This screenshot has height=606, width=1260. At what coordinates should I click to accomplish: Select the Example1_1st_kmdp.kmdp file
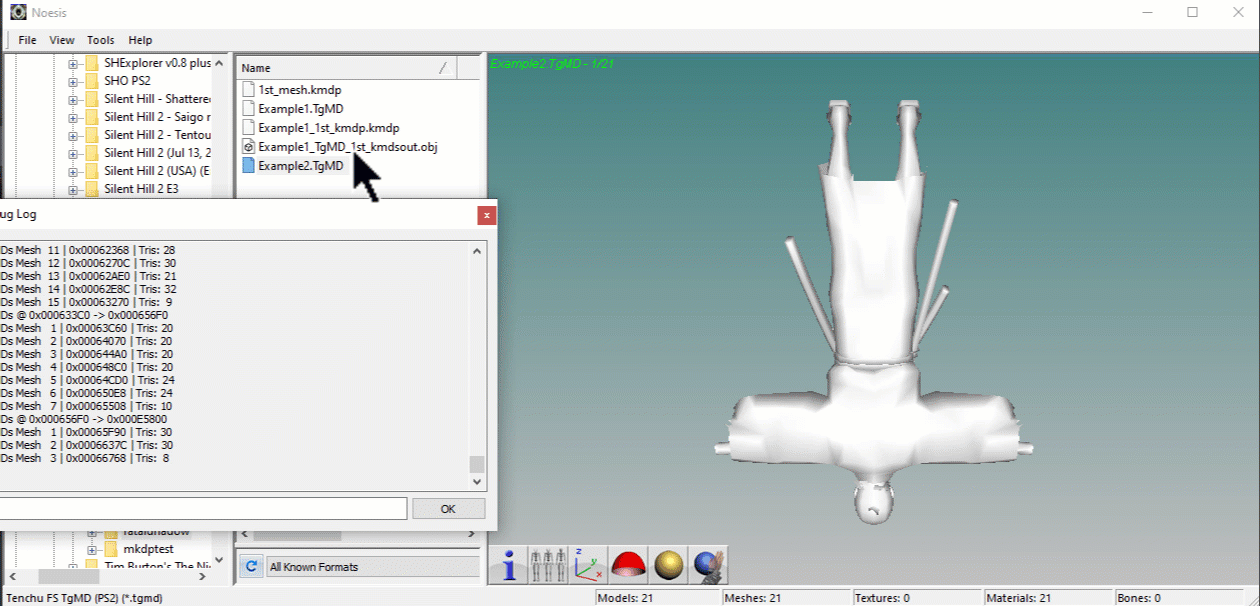[x=328, y=128]
